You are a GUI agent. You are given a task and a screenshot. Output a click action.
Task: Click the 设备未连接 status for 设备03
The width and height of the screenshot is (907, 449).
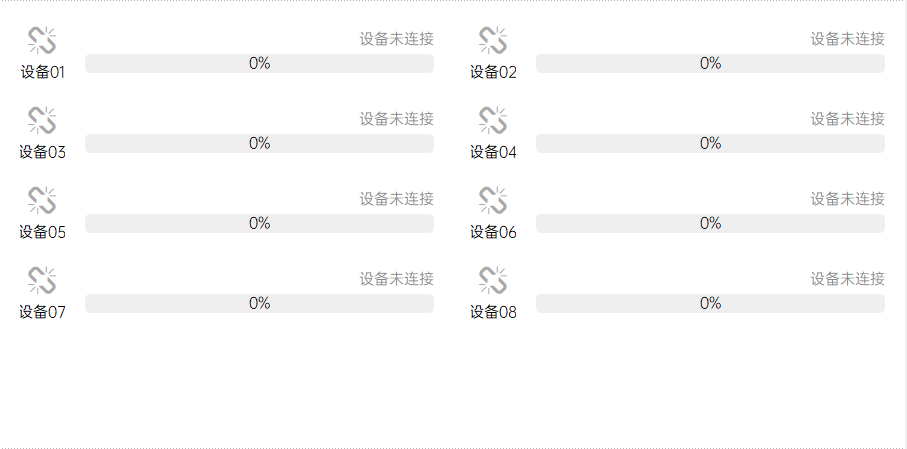(396, 119)
